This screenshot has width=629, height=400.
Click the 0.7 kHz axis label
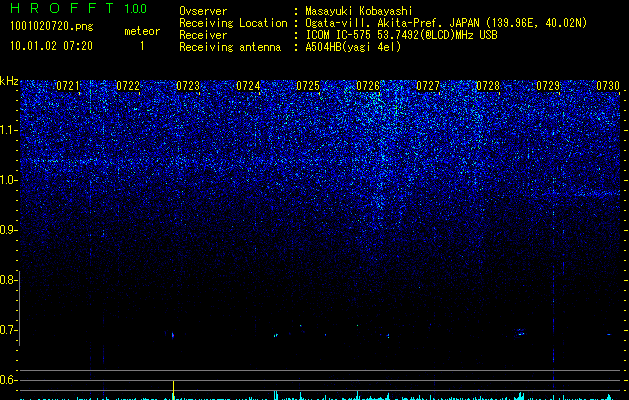[x=8, y=330]
